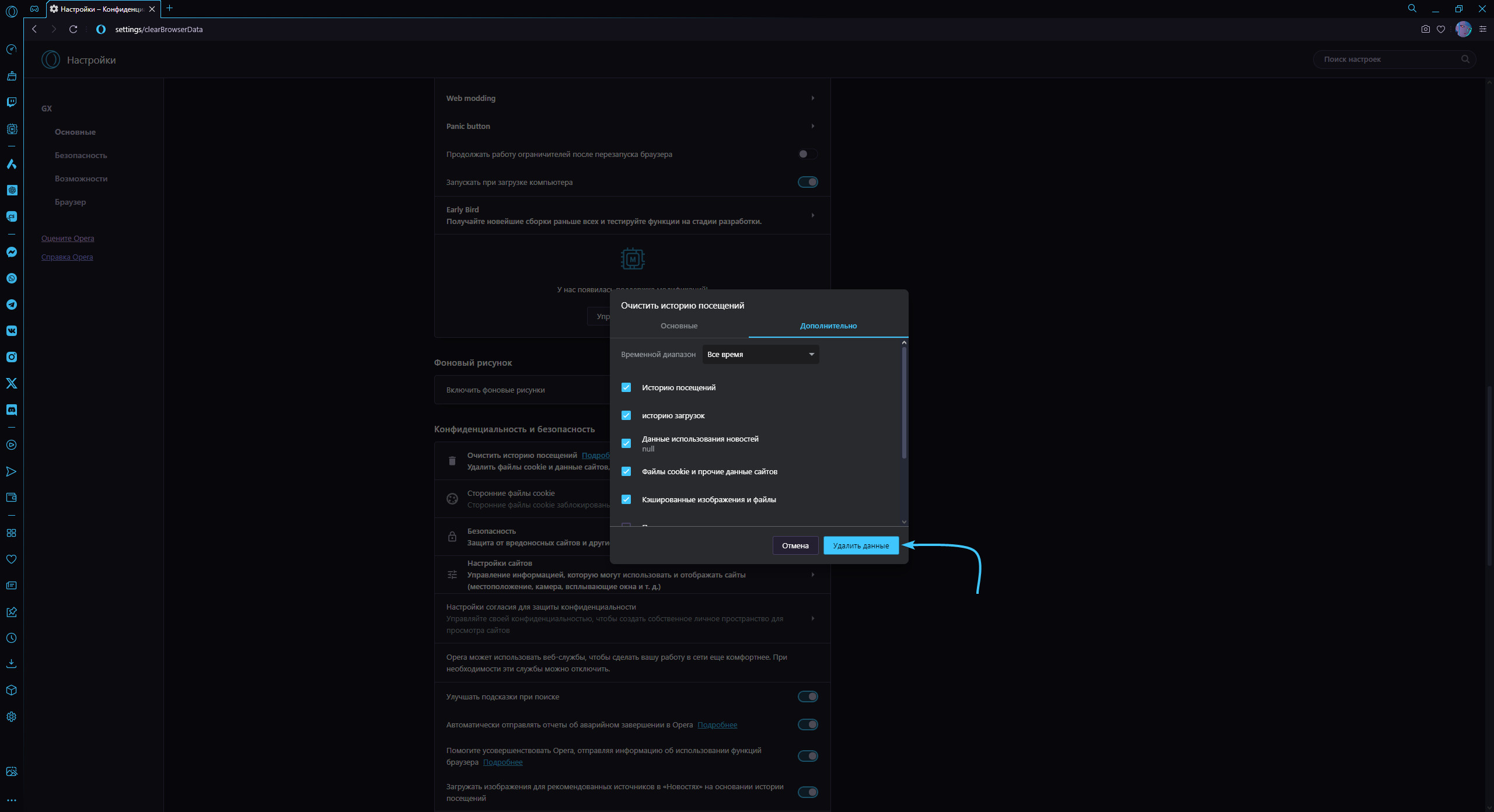This screenshot has height=812, width=1494.
Task: Select the 'Дополнительно' dialog tab
Action: pos(828,325)
